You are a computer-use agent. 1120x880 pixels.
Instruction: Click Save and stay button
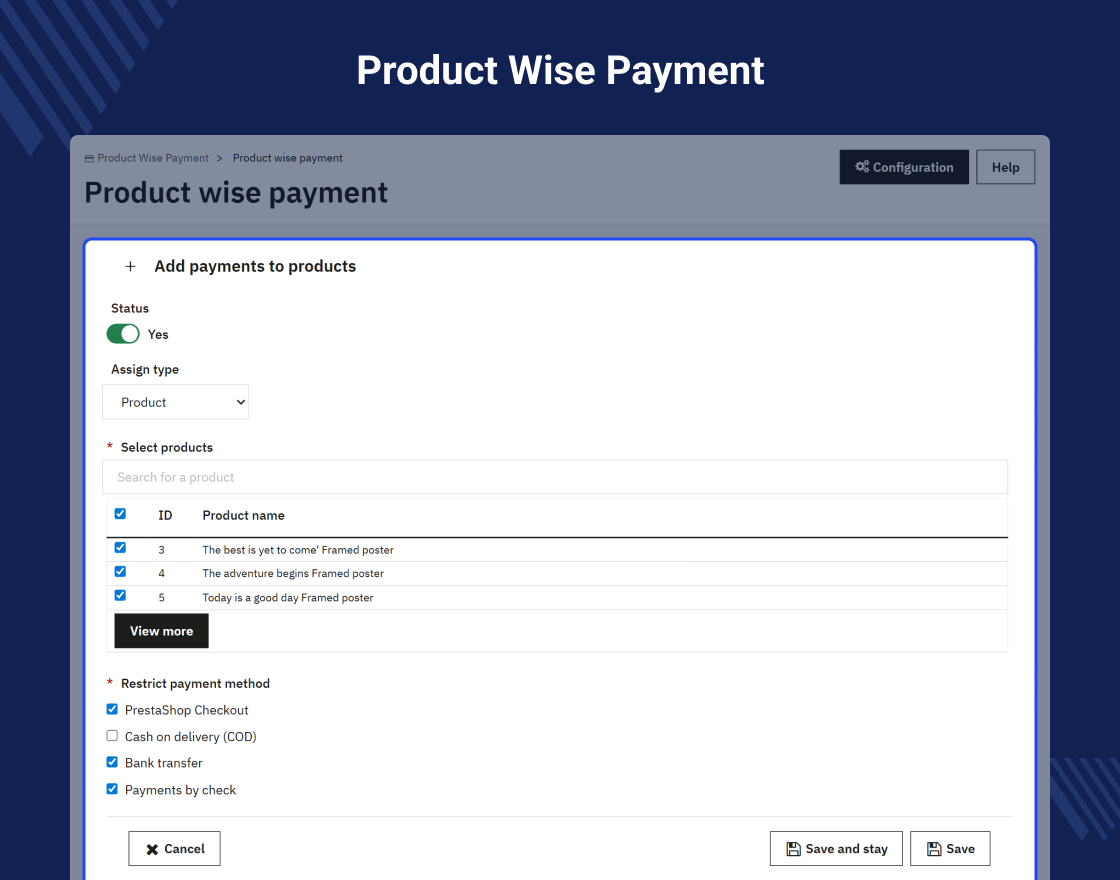point(836,849)
